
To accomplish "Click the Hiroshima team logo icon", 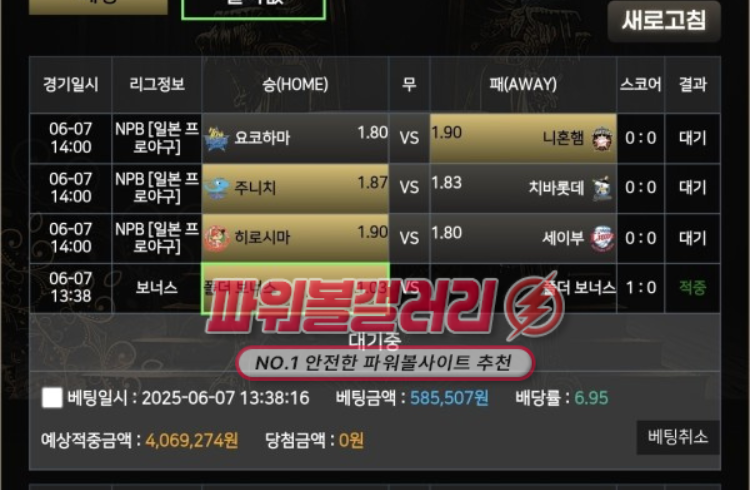I will pos(217,238).
